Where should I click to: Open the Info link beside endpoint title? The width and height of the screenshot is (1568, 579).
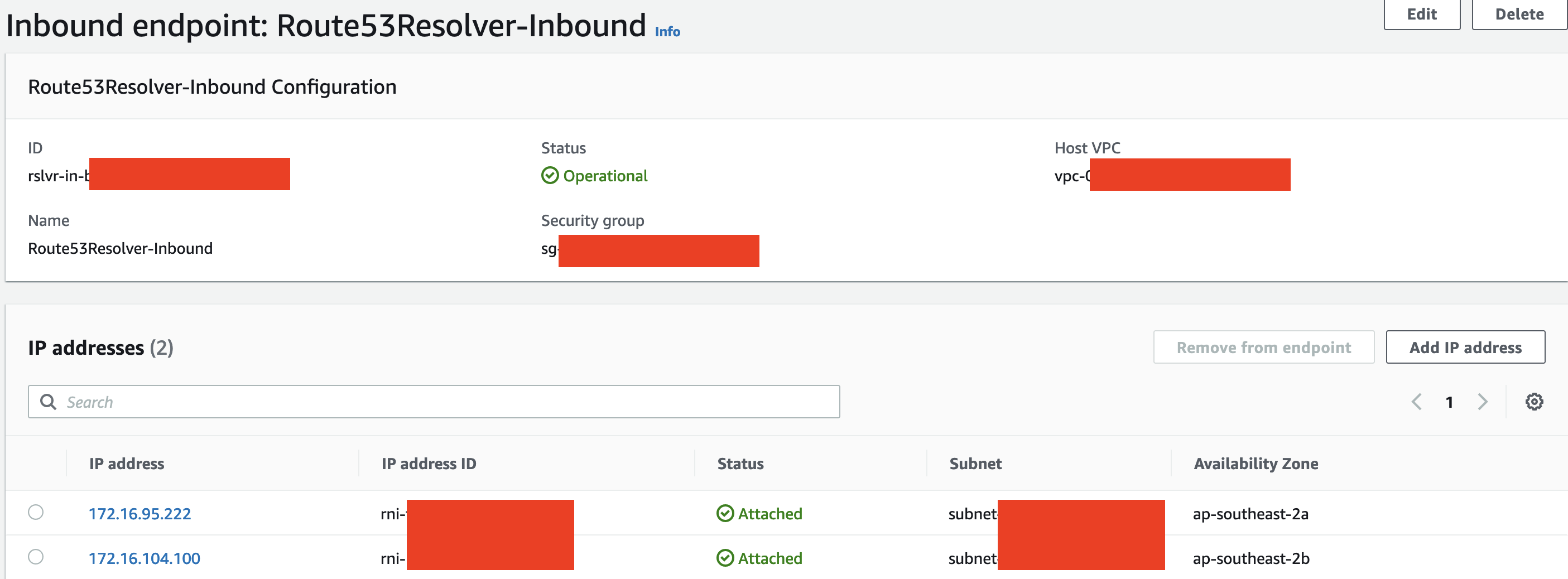click(667, 32)
